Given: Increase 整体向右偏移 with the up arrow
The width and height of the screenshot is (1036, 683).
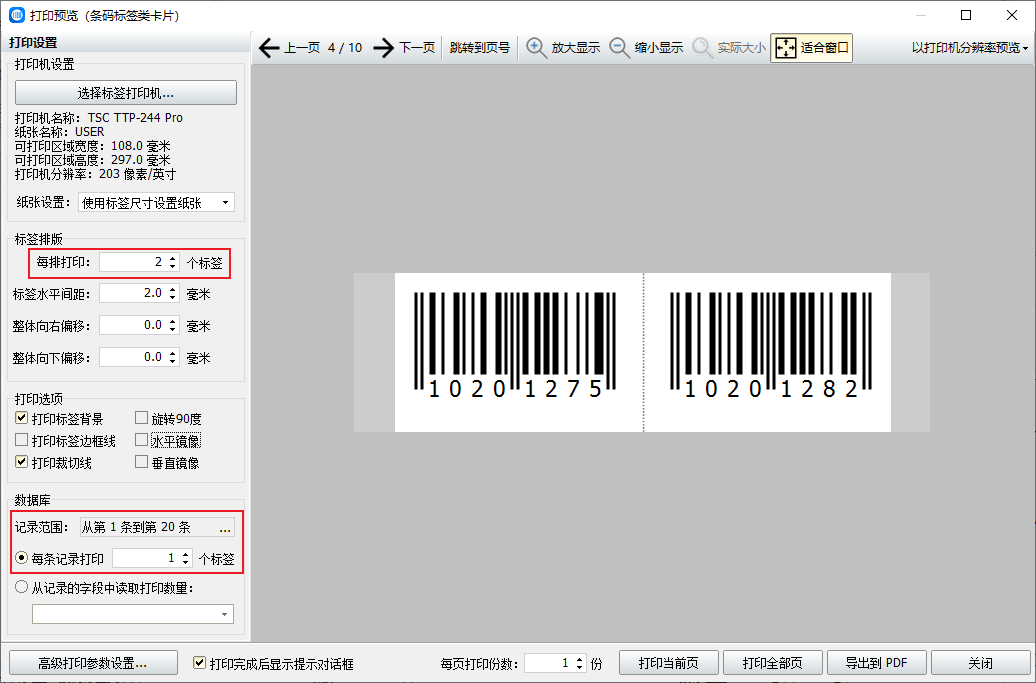Looking at the screenshot, I should pos(172,320).
